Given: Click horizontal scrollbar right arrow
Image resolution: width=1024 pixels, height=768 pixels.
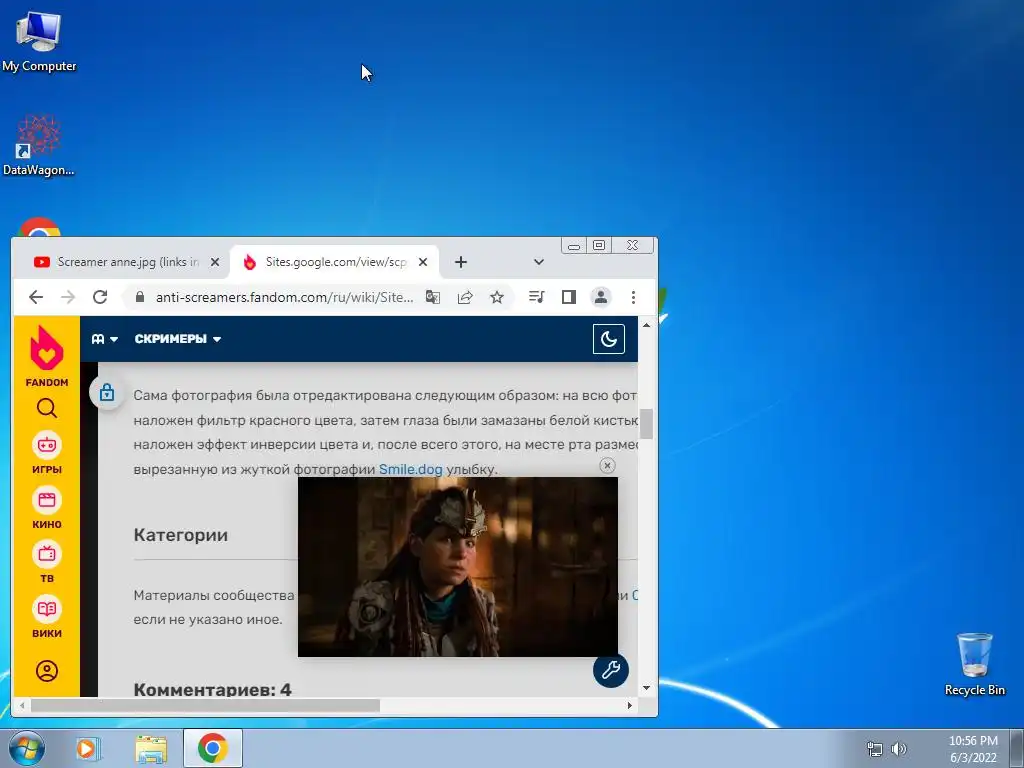Looking at the screenshot, I should tap(630, 705).
